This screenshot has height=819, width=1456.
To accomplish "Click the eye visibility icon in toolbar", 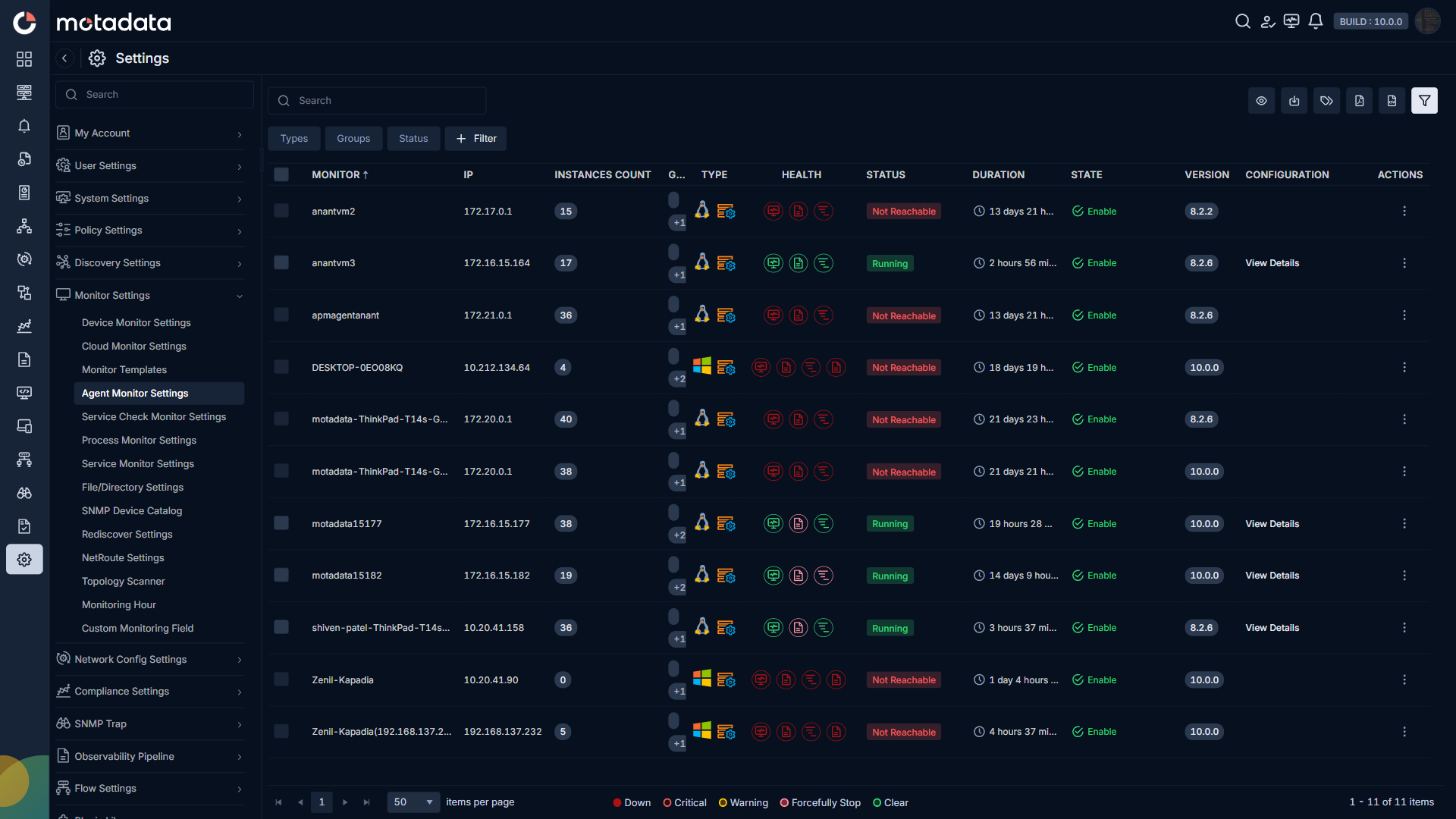I will [x=1261, y=101].
